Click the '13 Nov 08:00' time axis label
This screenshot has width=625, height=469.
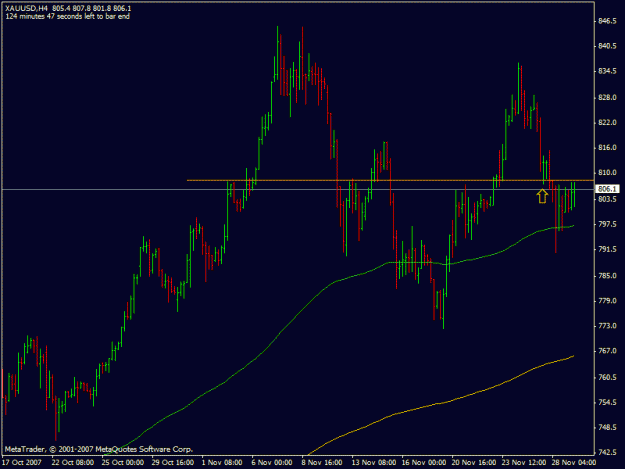point(373,463)
